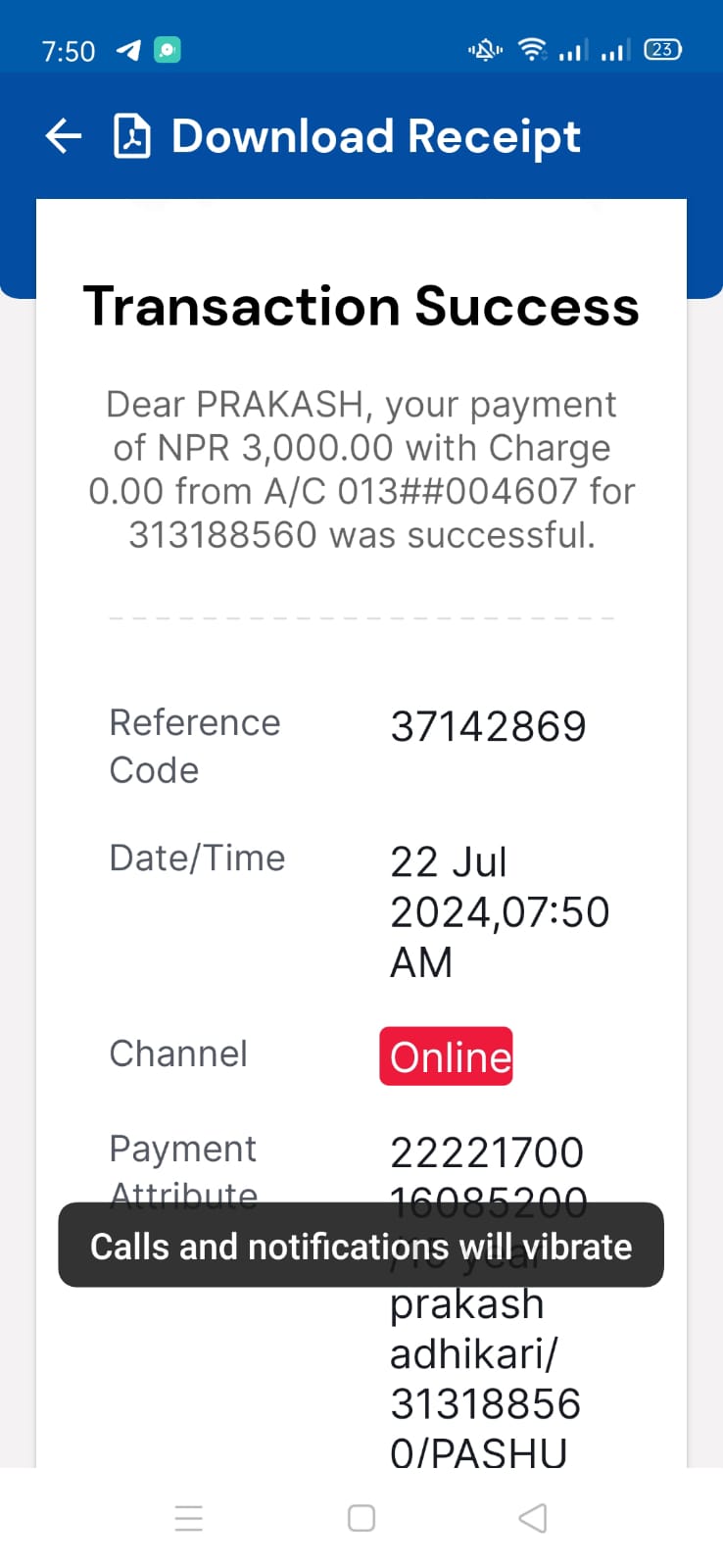The height and width of the screenshot is (1568, 723).
Task: Select reference code 37142869
Action: tap(488, 727)
